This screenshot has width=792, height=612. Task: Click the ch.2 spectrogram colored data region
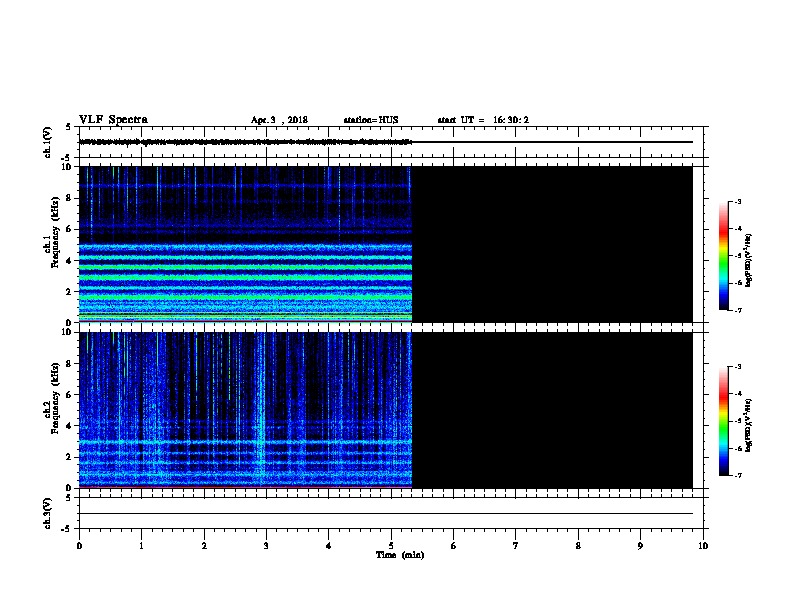tap(245, 410)
